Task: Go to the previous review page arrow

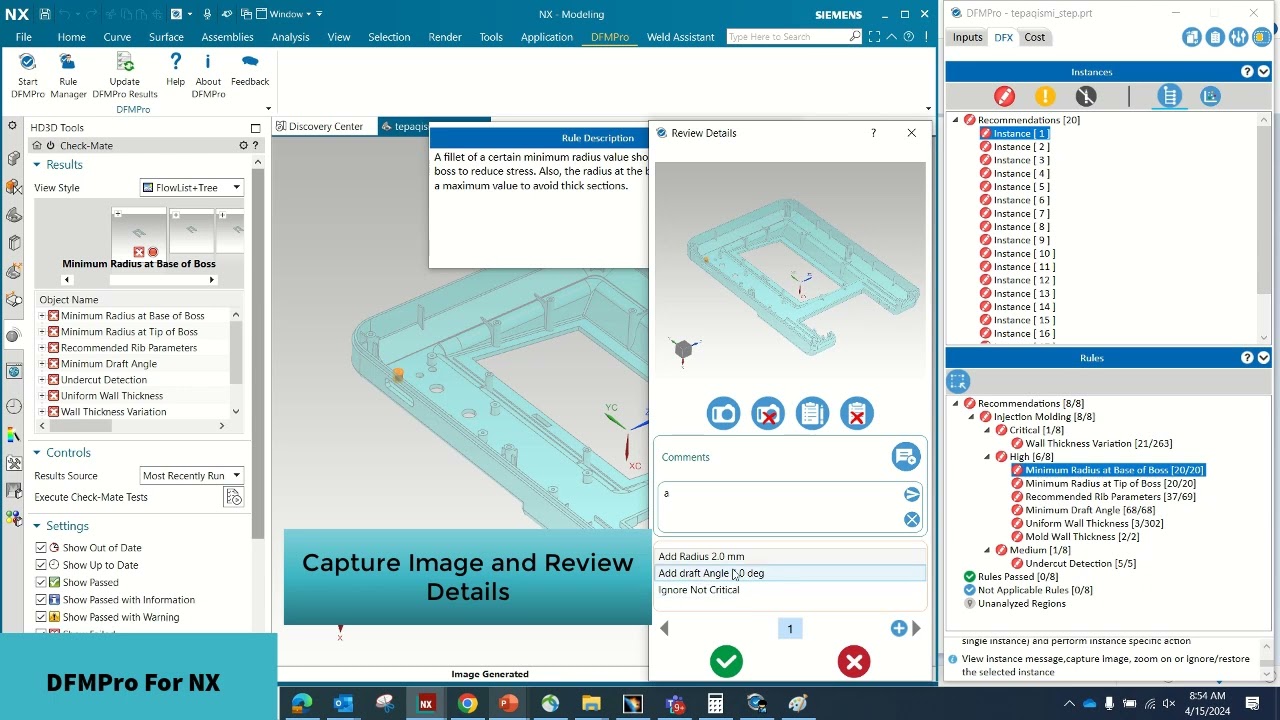Action: coord(664,628)
